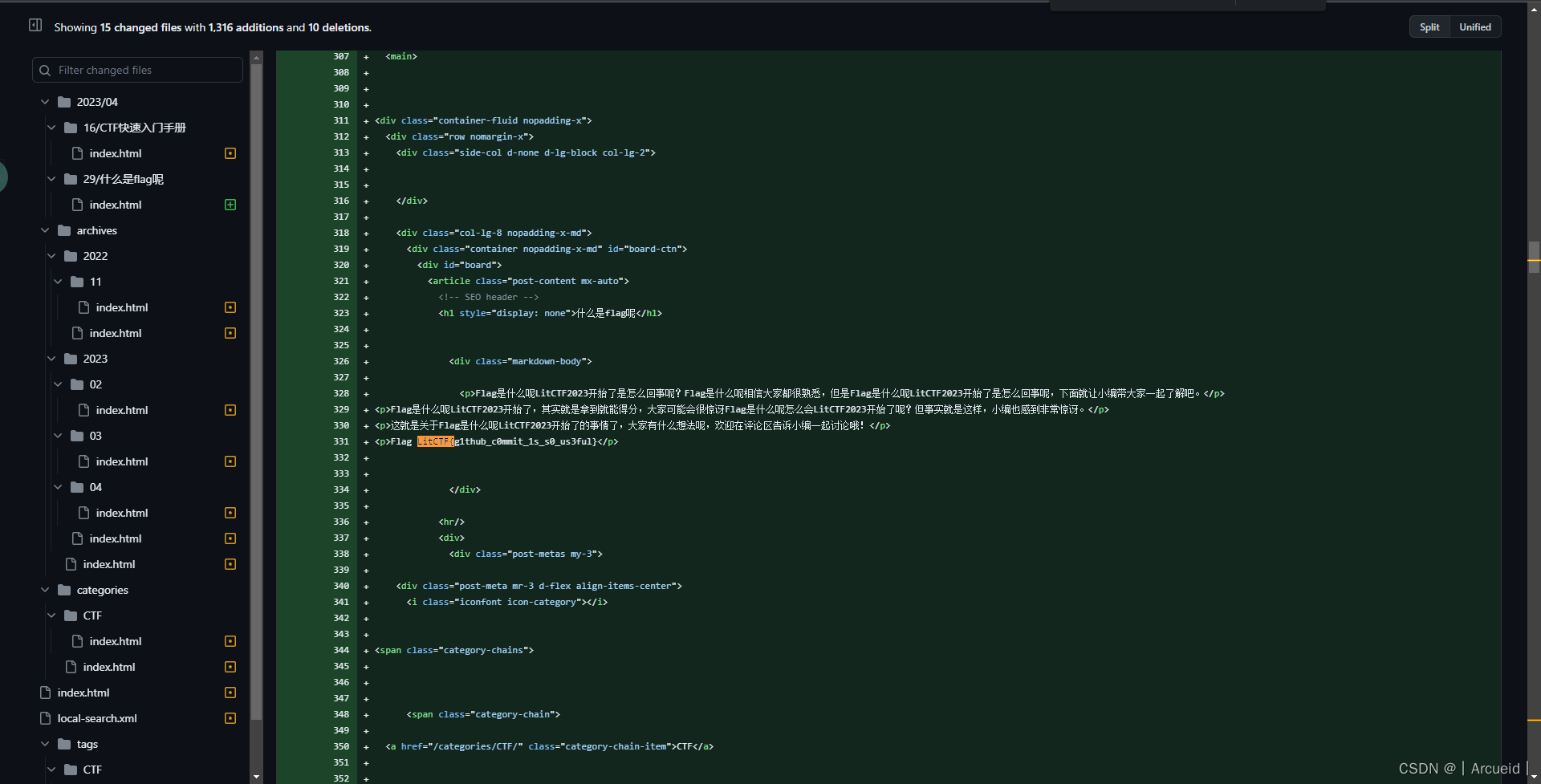This screenshot has height=784, width=1541.
Task: Click diff line number 311
Action: point(341,120)
